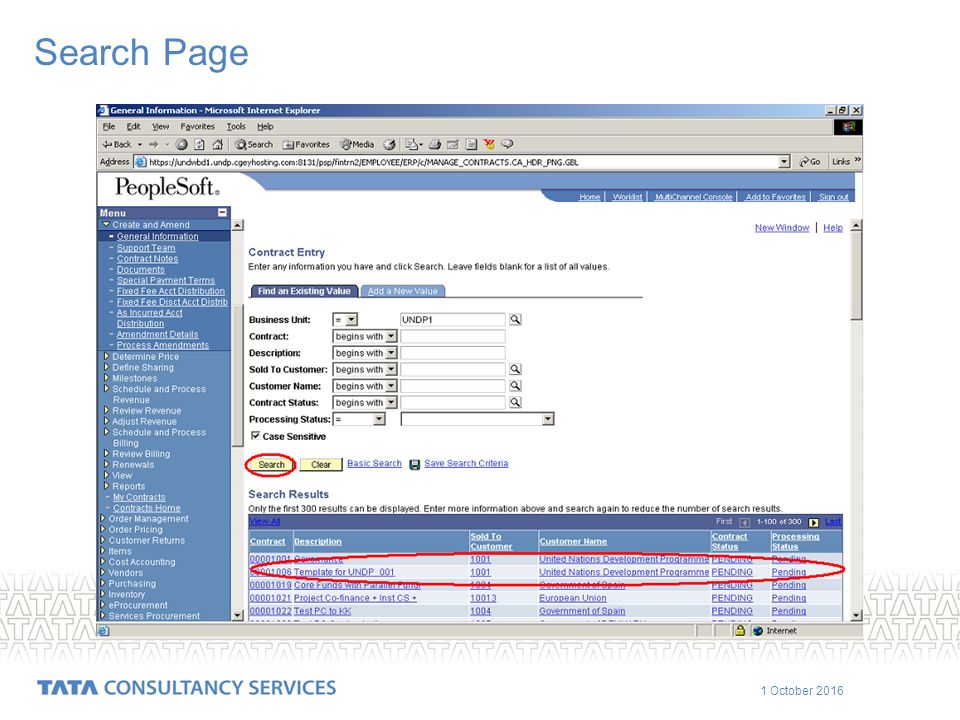The width and height of the screenshot is (960, 720).
Task: Open the Edit menu
Action: (x=133, y=127)
